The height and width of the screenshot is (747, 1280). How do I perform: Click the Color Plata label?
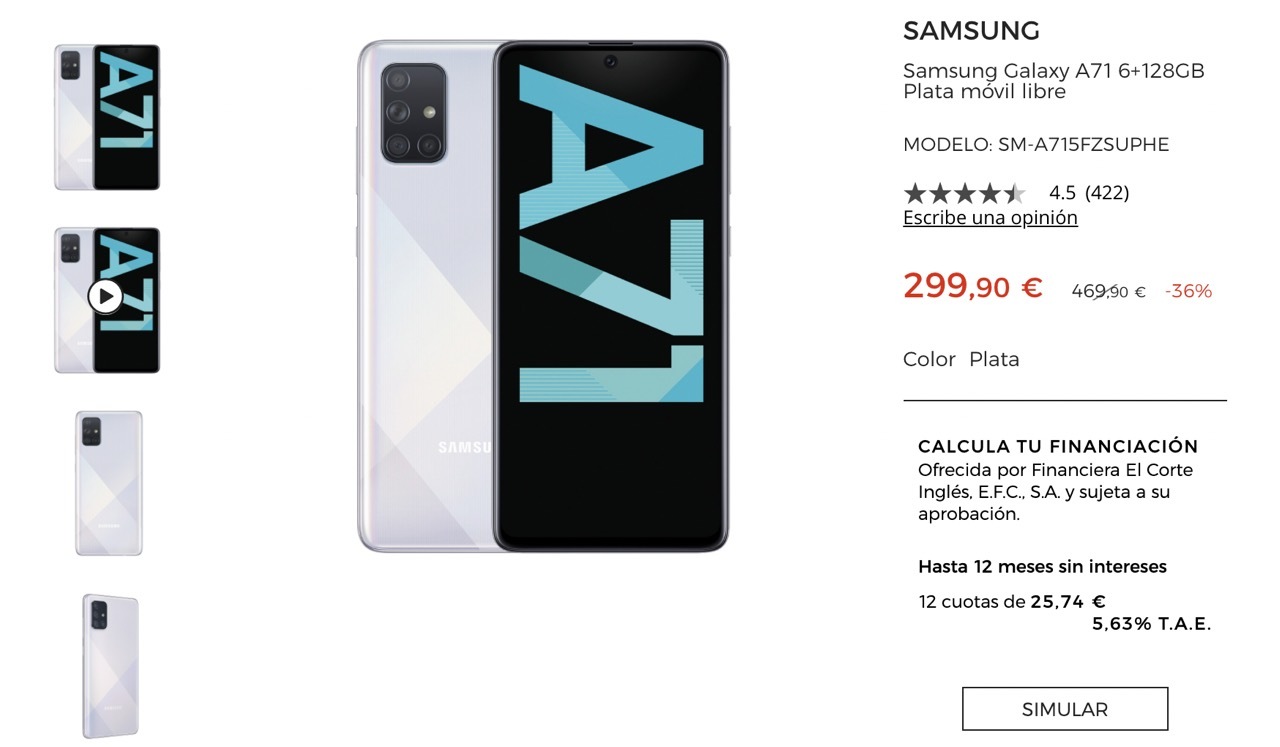(x=961, y=359)
